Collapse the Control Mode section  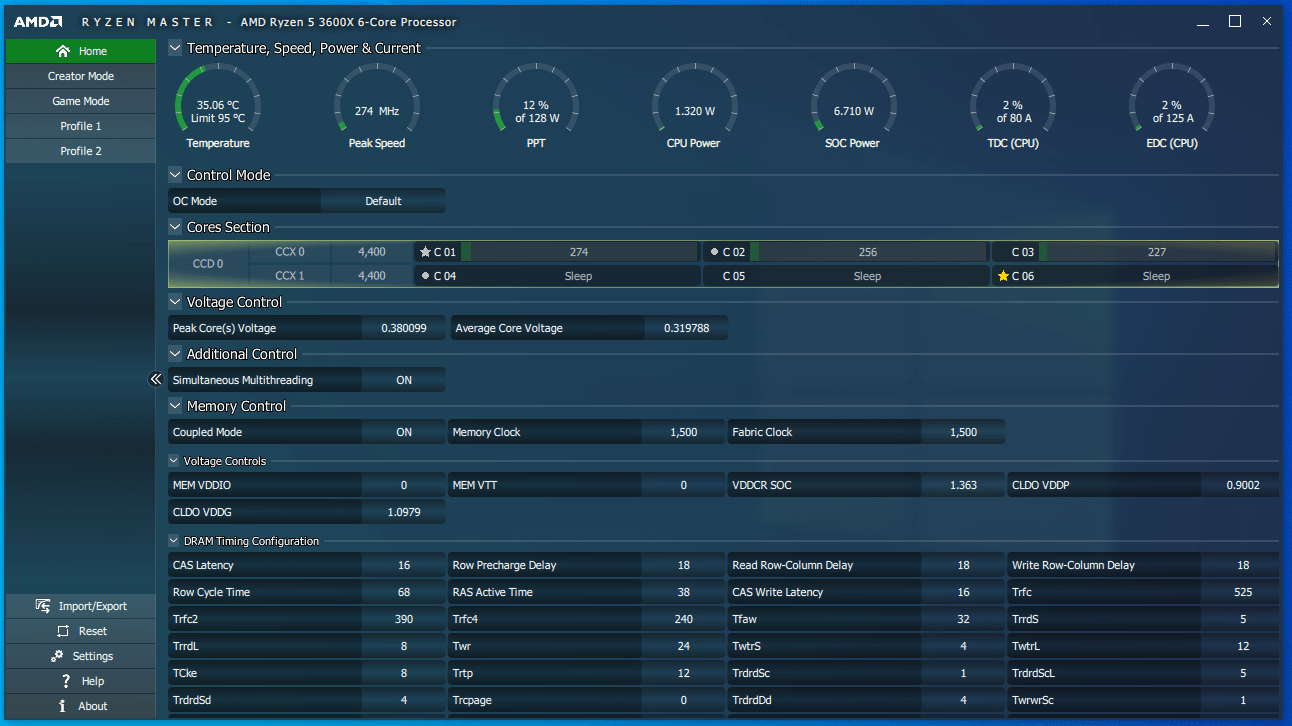coord(175,175)
